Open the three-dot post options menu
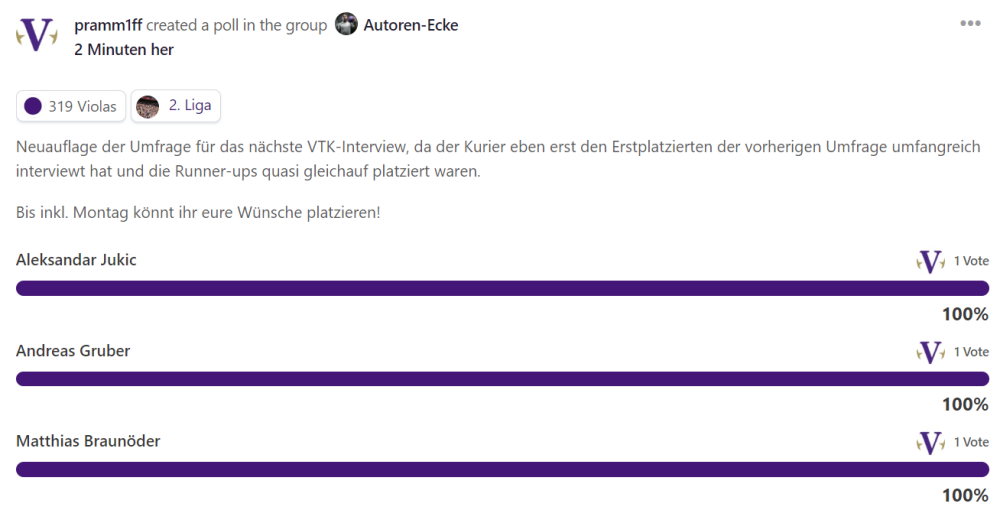 (970, 24)
